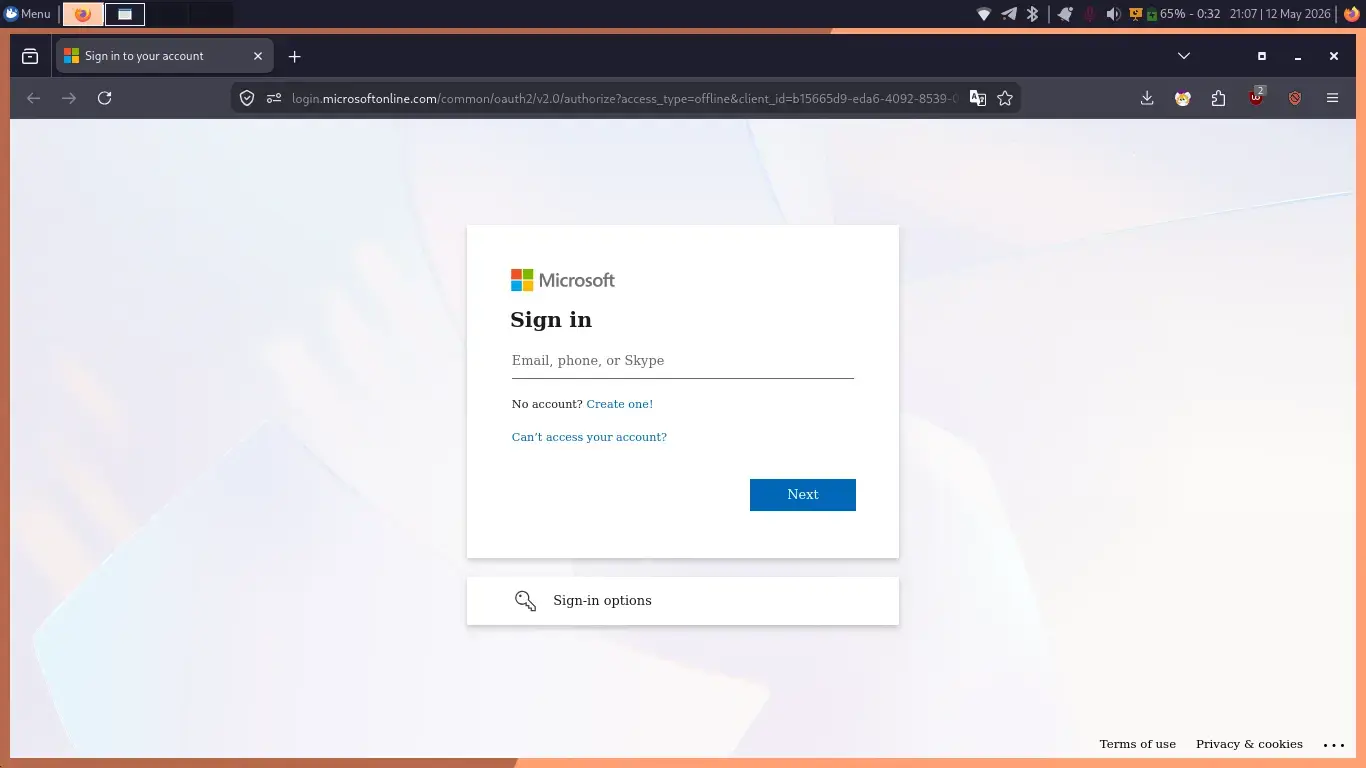Toggle the microphone mute tray icon

(x=1090, y=14)
